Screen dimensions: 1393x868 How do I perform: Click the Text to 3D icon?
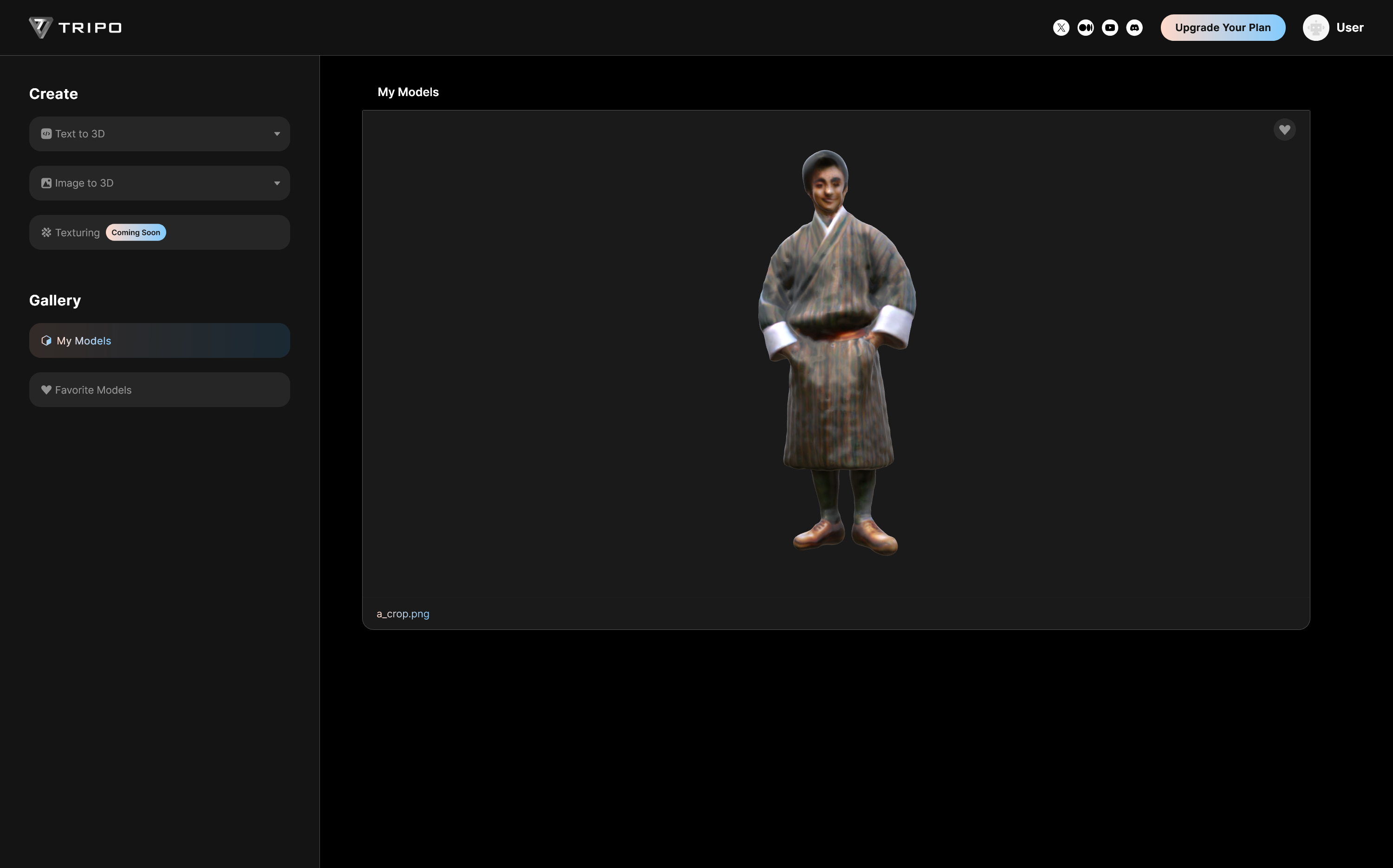tap(46, 134)
